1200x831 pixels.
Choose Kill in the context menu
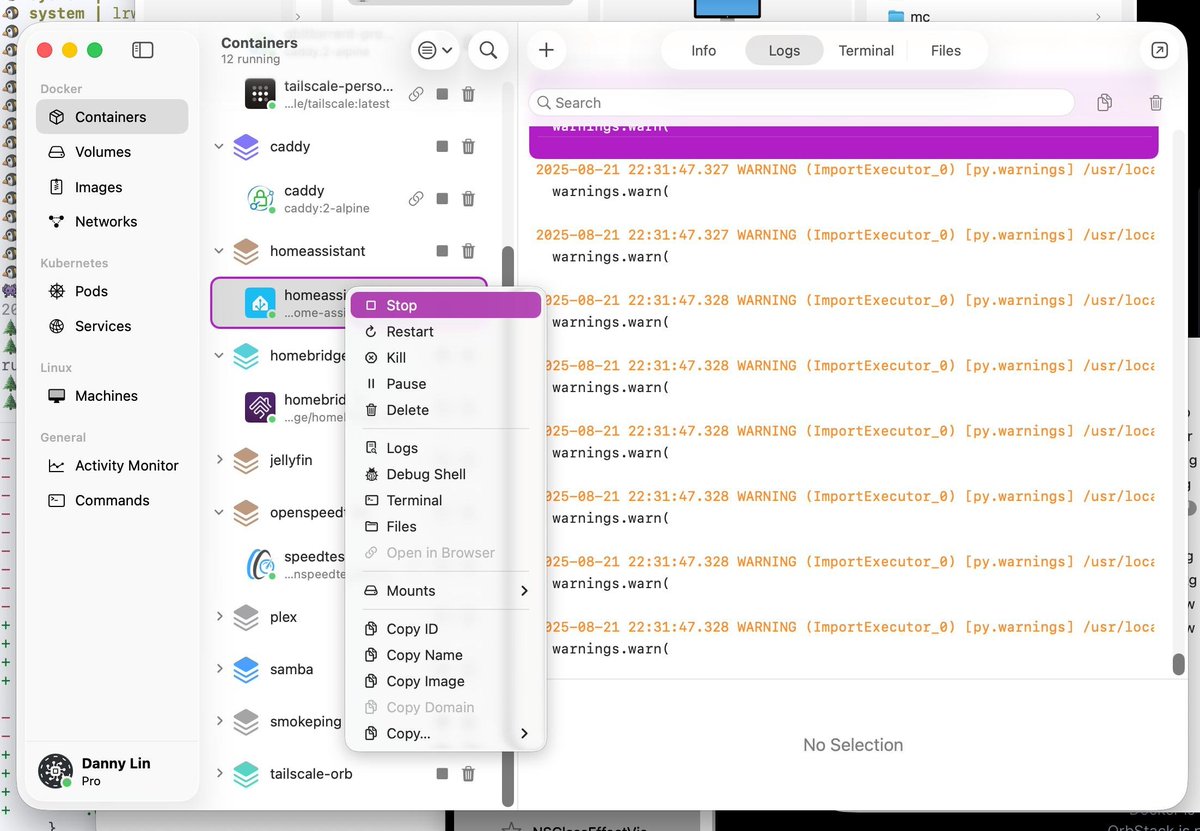coord(446,358)
